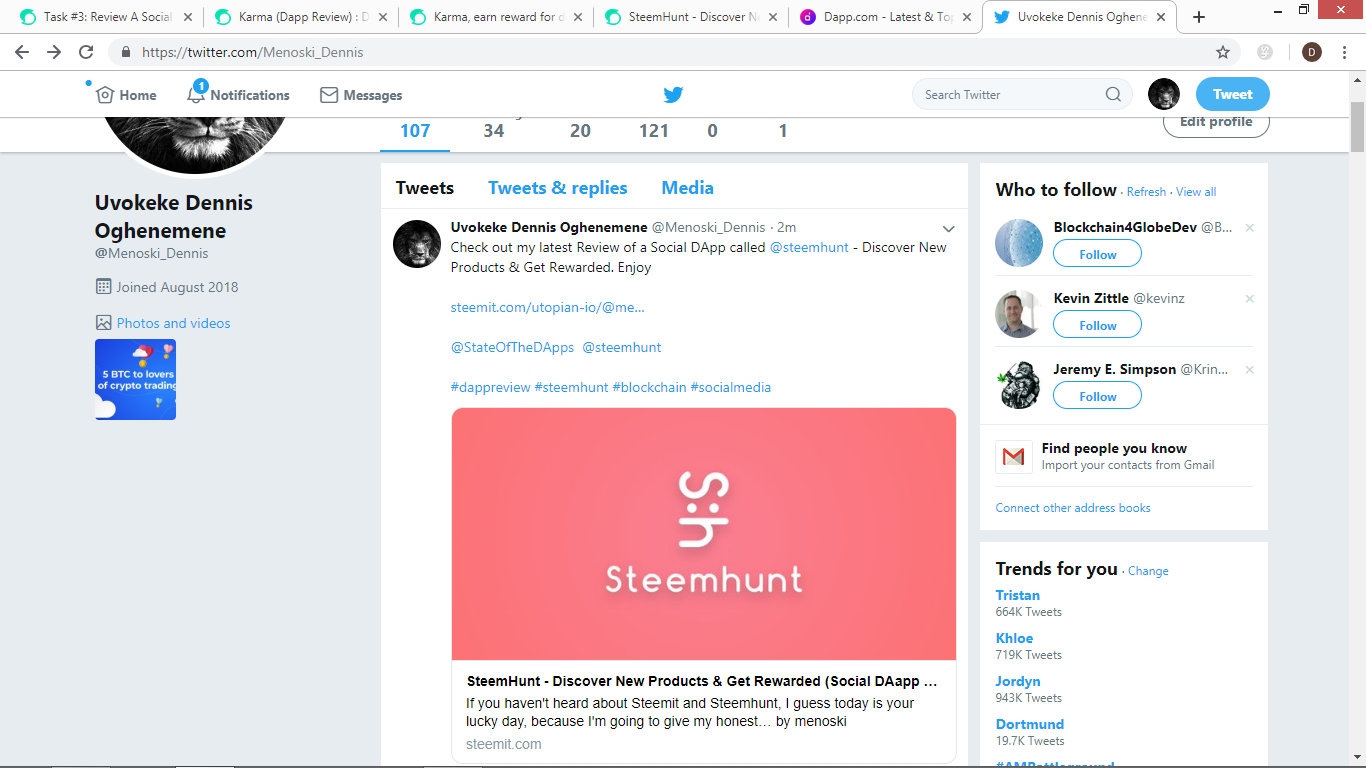Image resolution: width=1366 pixels, height=768 pixels.
Task: Click browser back arrow
Action: point(22,52)
